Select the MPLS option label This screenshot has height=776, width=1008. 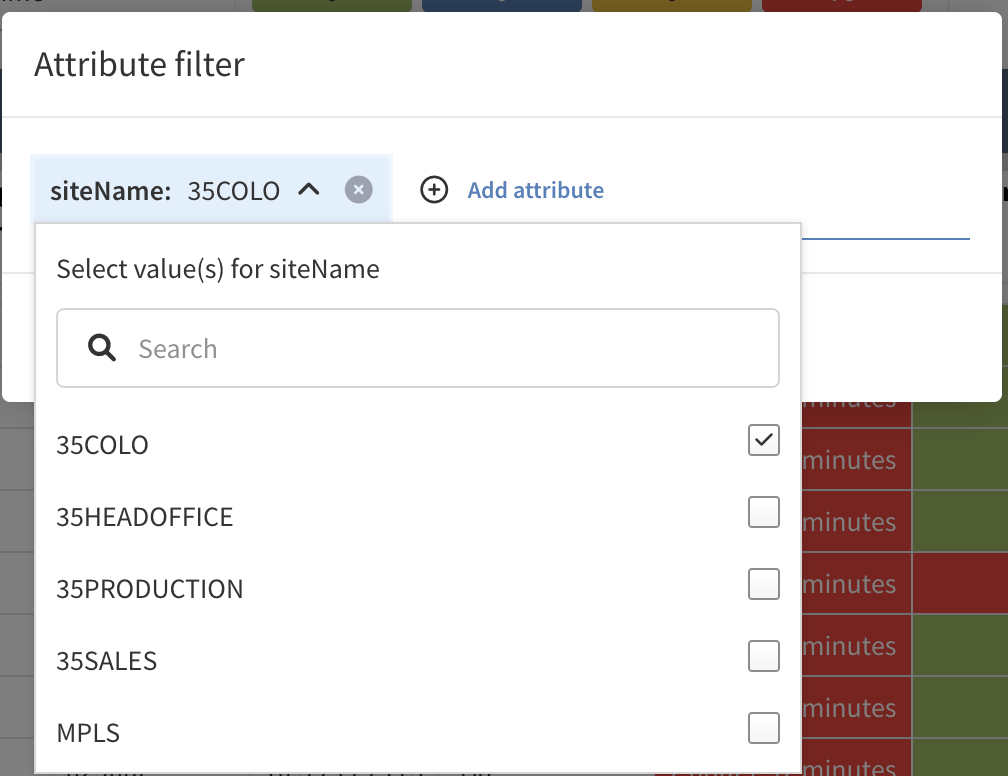88,733
